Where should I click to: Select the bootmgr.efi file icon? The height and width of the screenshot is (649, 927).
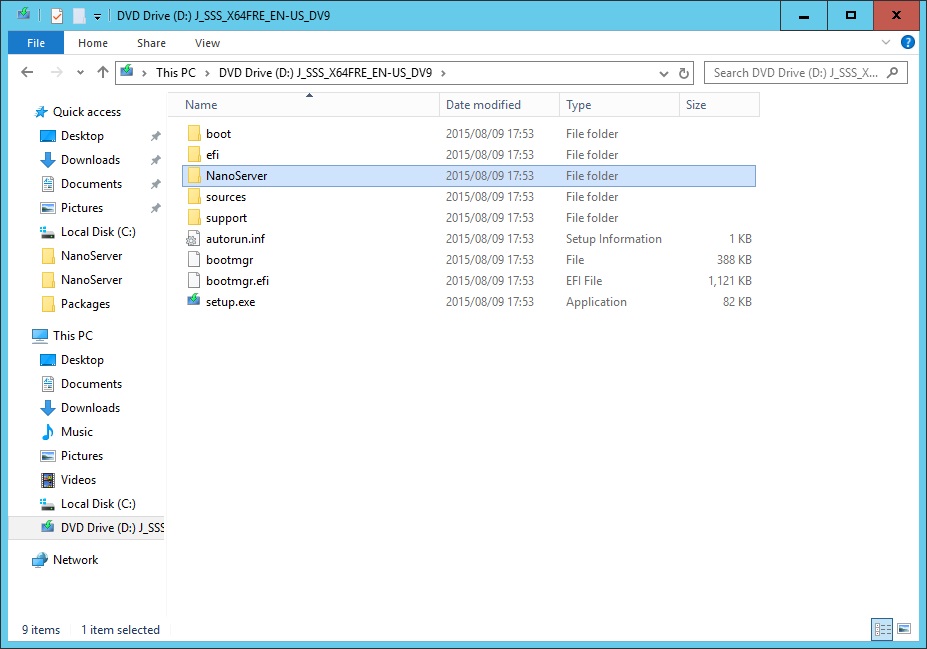(193, 281)
